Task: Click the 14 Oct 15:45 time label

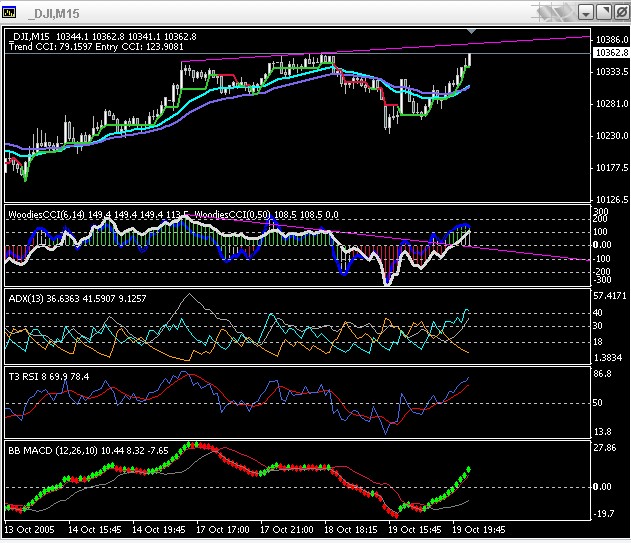Action: point(95,530)
